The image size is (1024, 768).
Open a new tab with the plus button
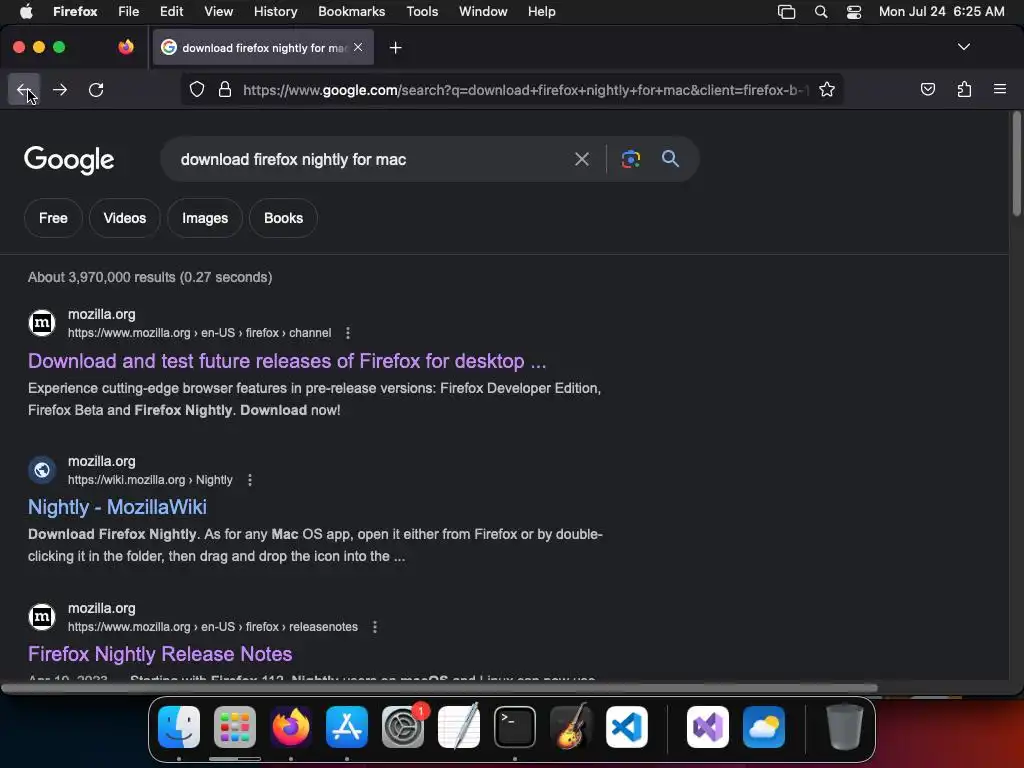tap(395, 48)
